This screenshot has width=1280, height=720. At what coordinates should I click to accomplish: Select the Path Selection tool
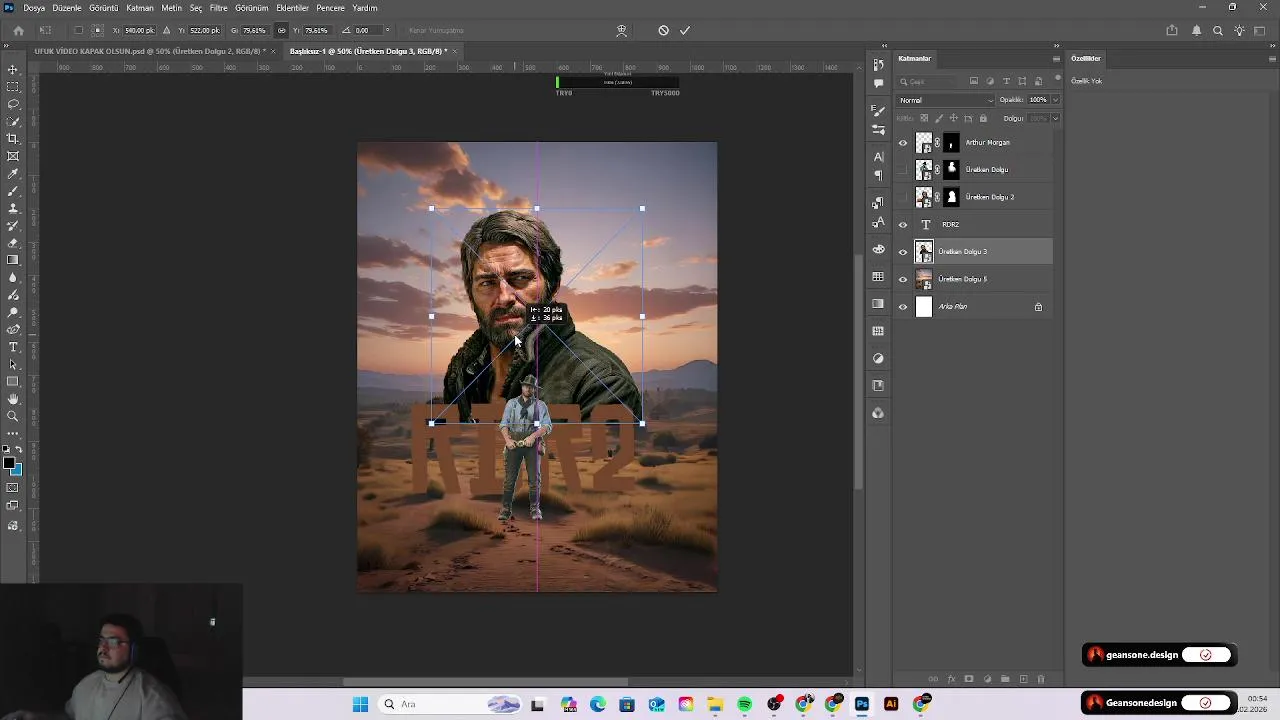(x=13, y=364)
